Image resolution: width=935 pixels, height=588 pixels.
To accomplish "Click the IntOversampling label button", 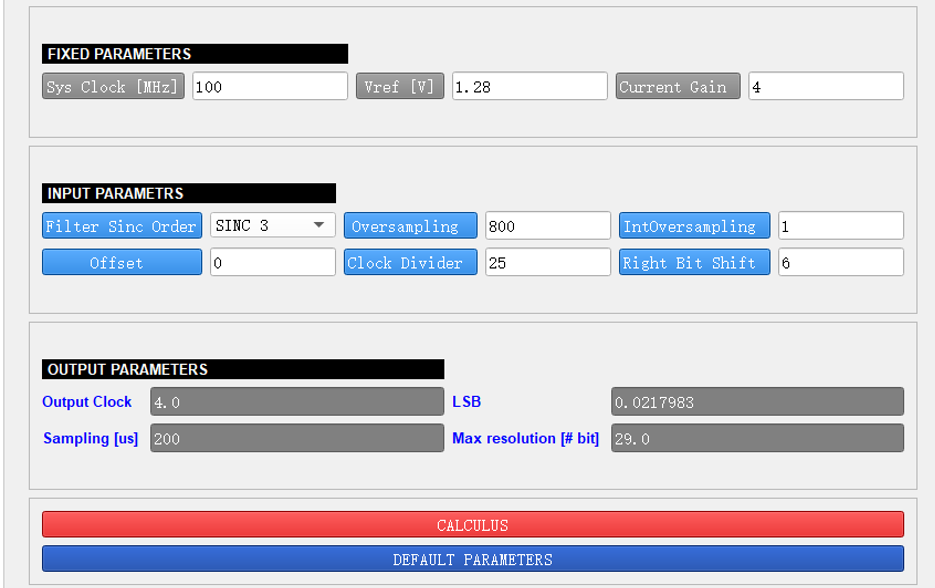I will (694, 225).
